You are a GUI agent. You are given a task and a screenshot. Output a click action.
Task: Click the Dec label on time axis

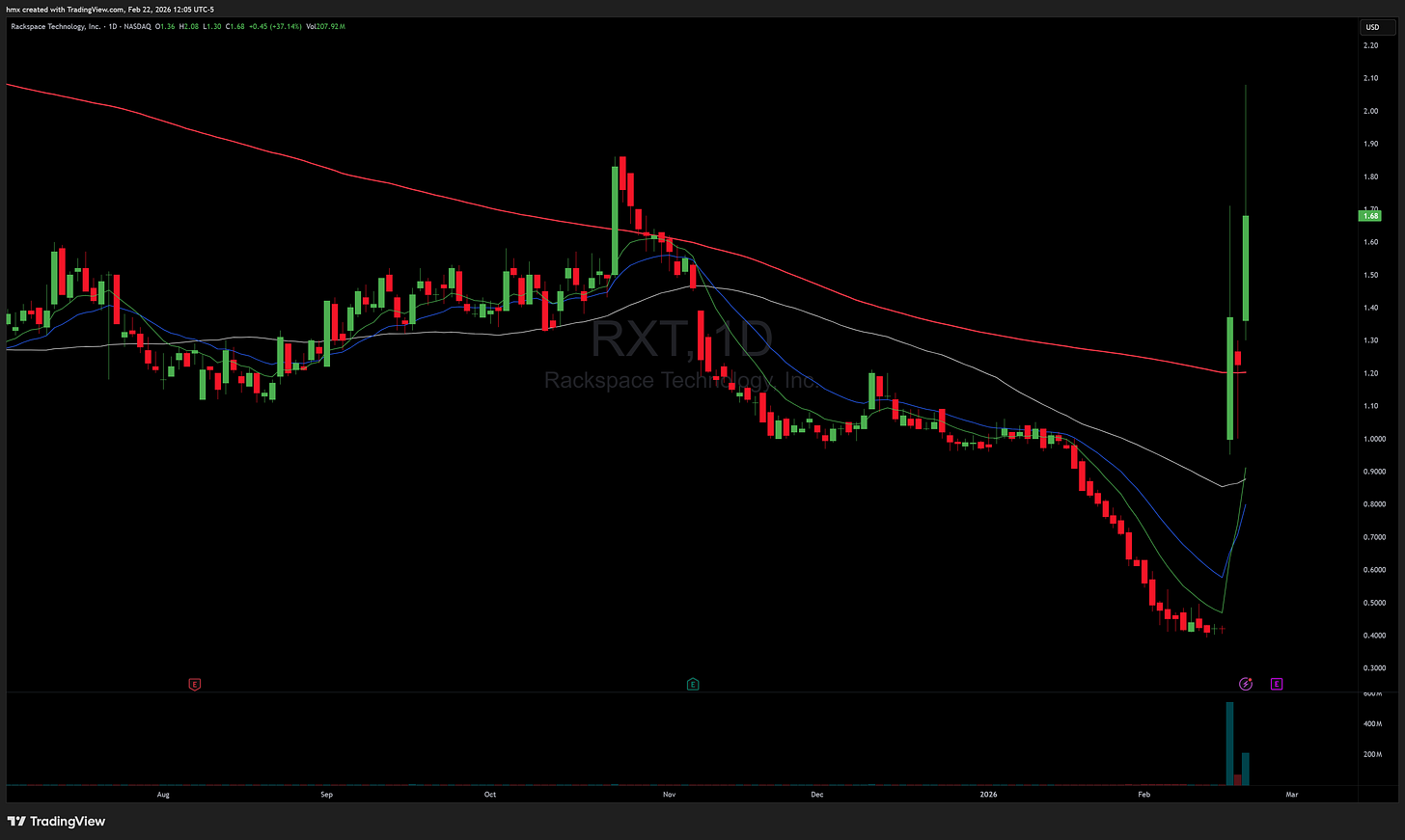coord(817,795)
